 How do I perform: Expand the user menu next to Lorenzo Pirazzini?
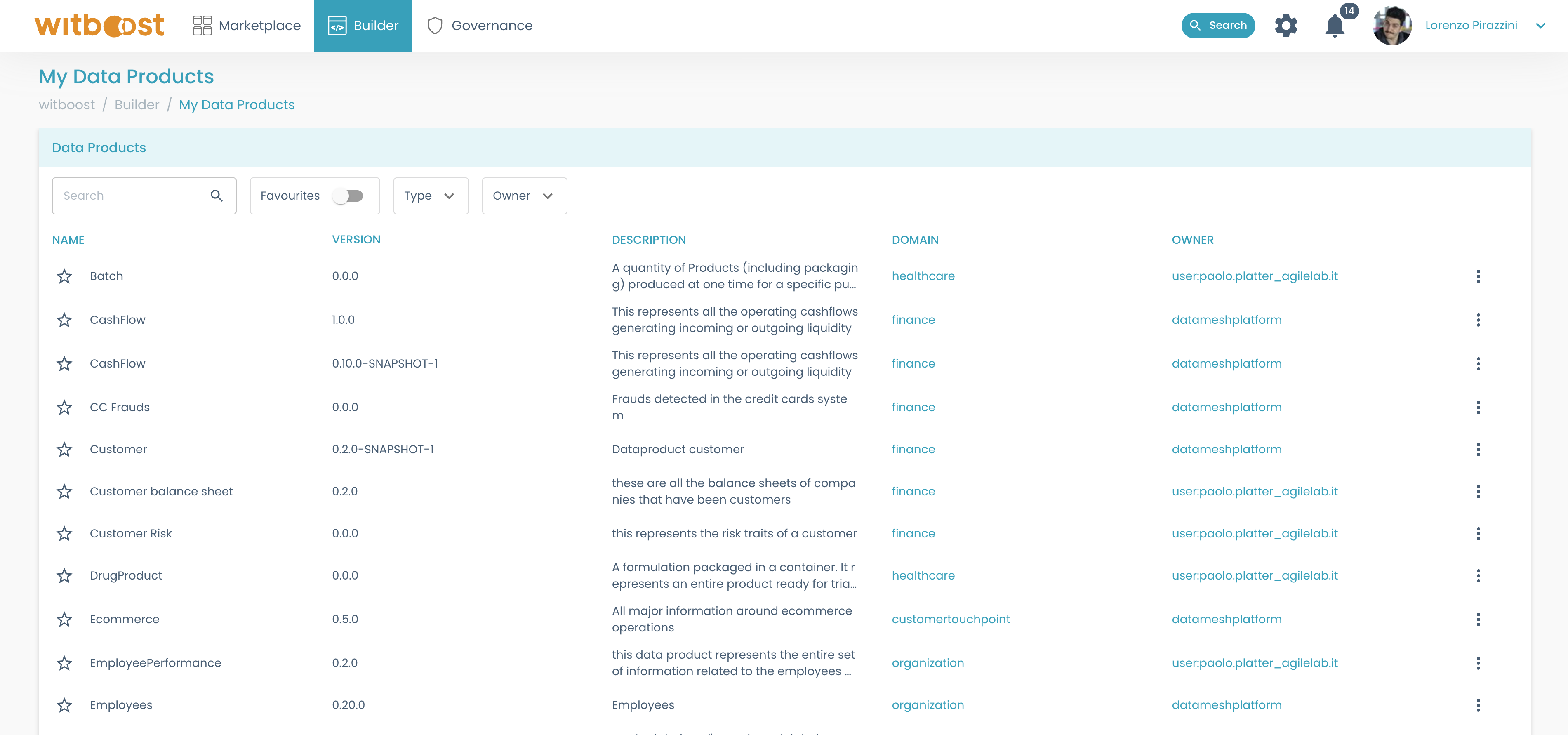tap(1541, 26)
